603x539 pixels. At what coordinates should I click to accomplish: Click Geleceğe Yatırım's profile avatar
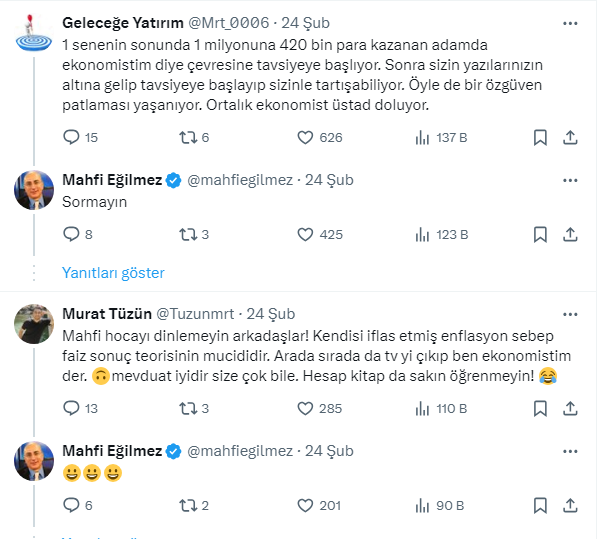[x=34, y=32]
